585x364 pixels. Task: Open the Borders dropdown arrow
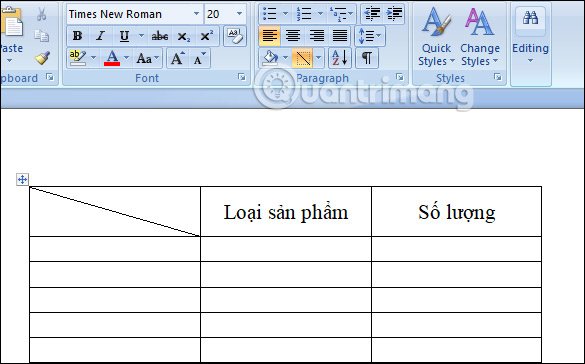pos(318,58)
